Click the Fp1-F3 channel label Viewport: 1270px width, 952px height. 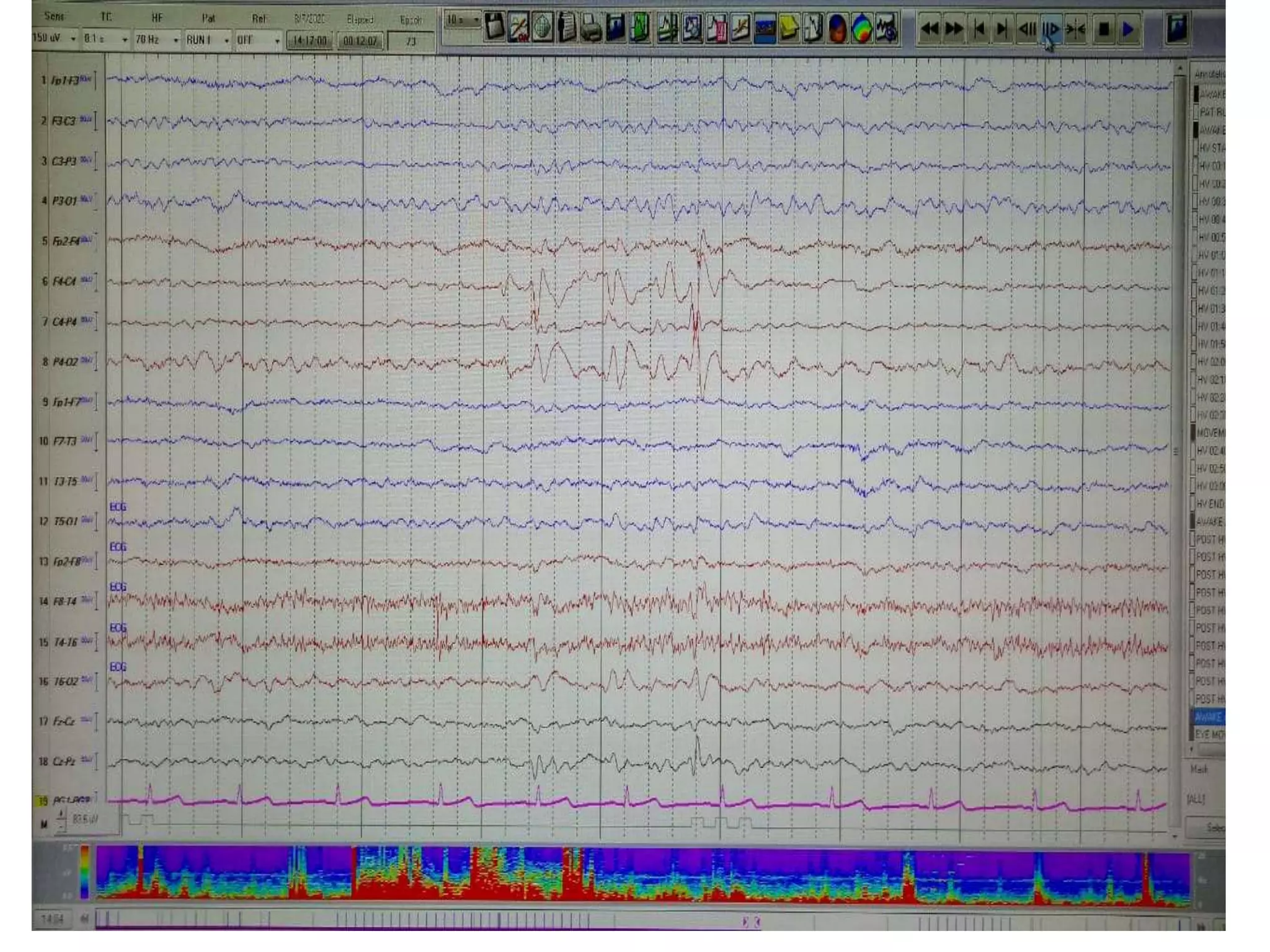[x=64, y=81]
